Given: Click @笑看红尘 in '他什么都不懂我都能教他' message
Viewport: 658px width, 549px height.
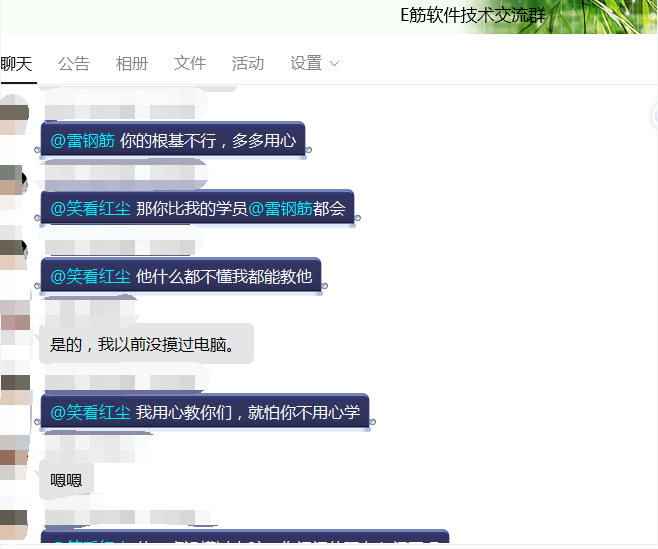Looking at the screenshot, I should click(91, 277).
